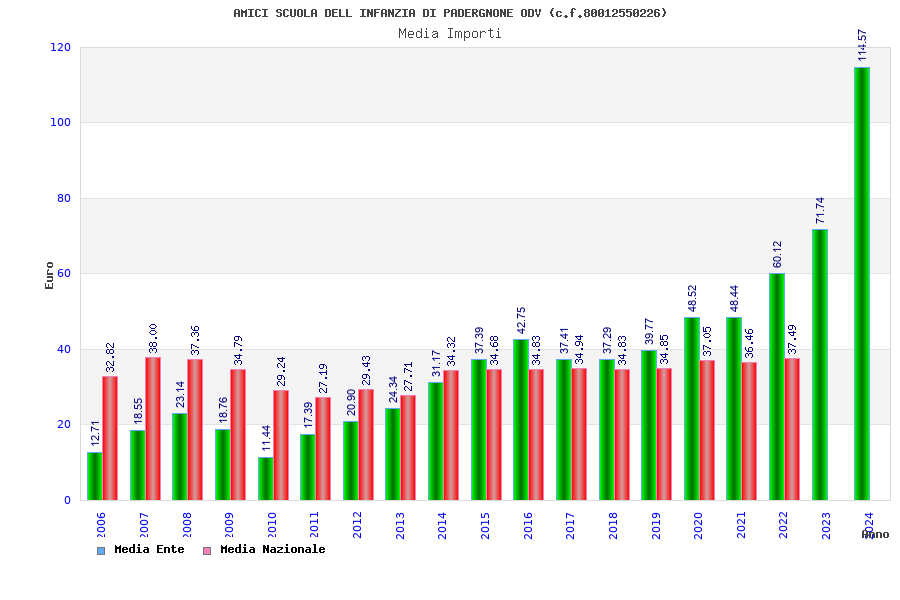Click the 37.05 value label

coord(708,341)
